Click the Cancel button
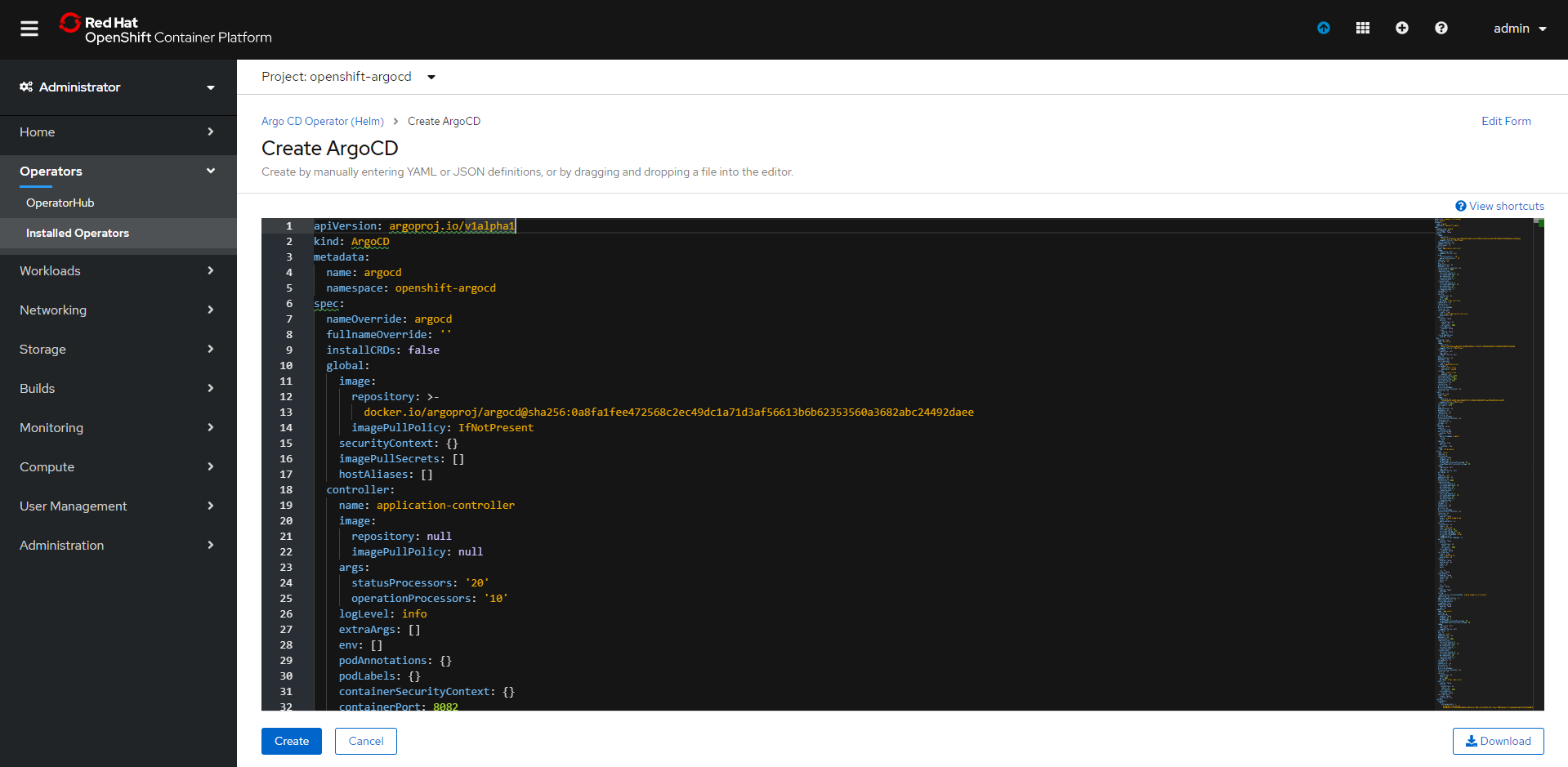The height and width of the screenshot is (767, 1568). [365, 741]
